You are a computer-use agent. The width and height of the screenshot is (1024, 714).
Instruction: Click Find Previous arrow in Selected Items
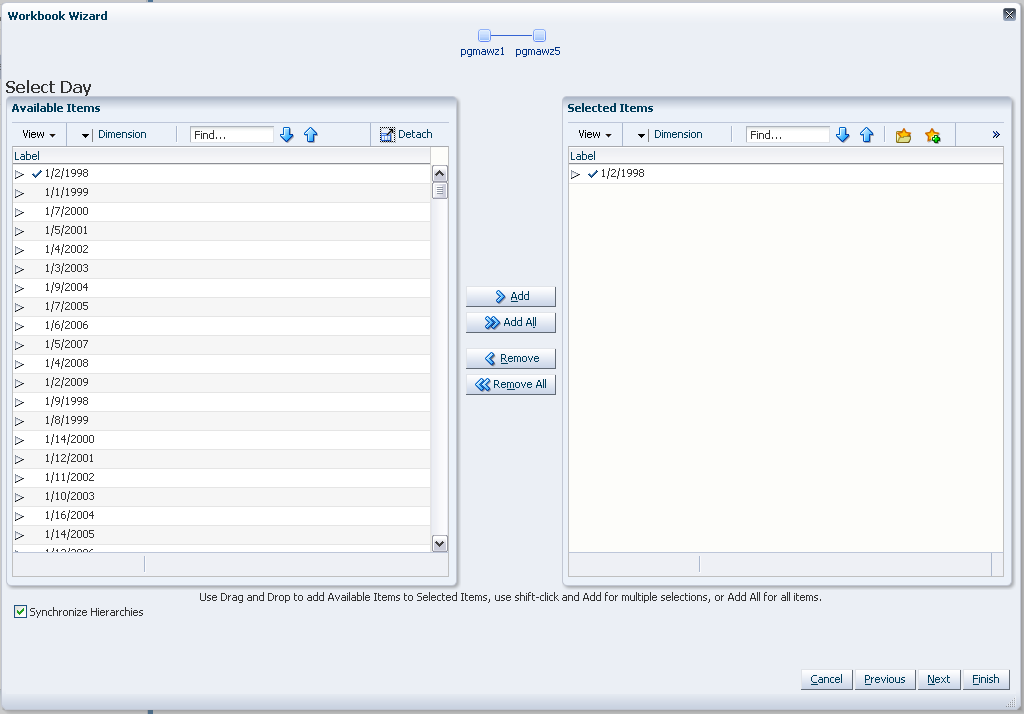coord(867,135)
